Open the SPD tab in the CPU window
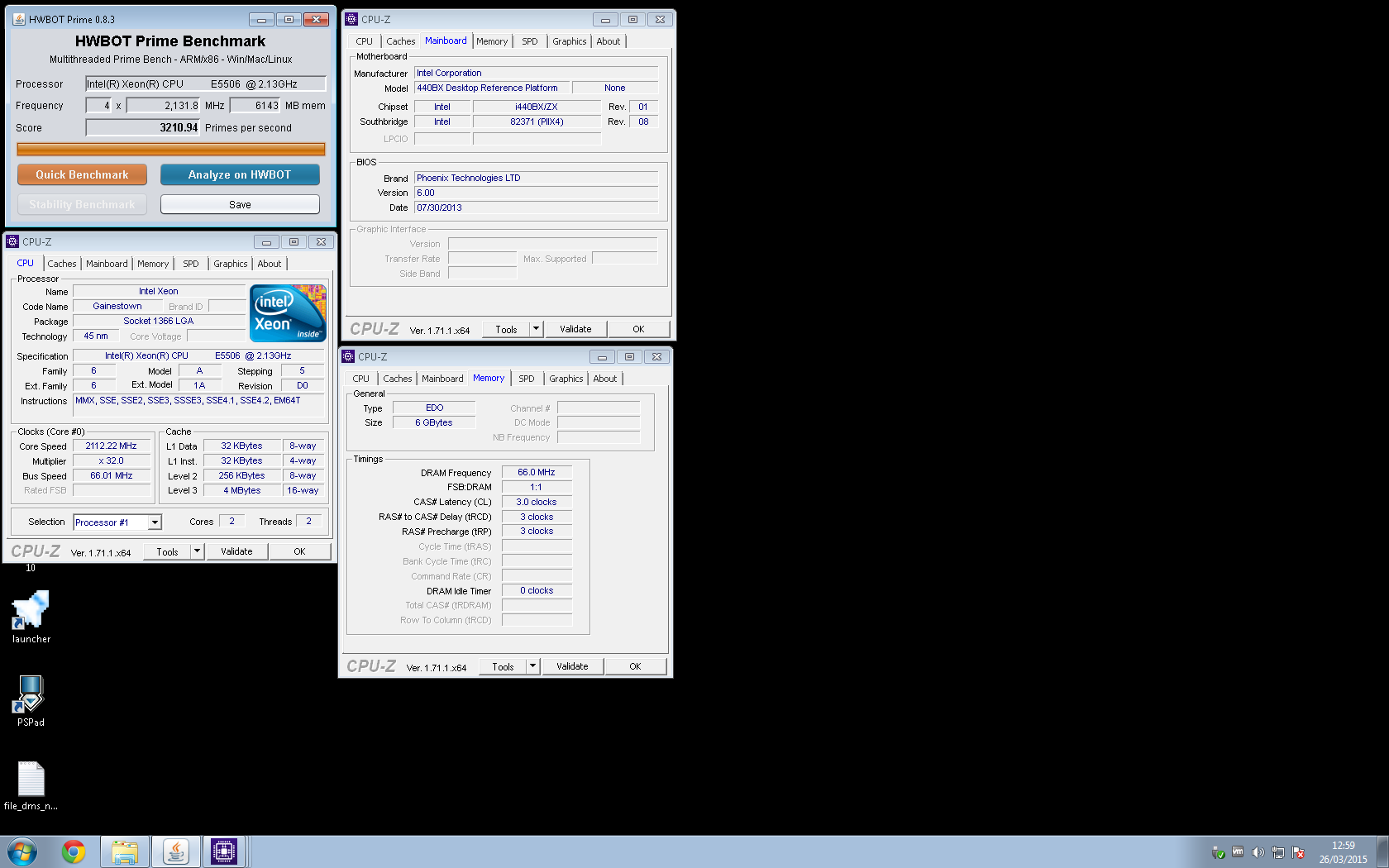Viewport: 1389px width, 868px height. pos(191,264)
